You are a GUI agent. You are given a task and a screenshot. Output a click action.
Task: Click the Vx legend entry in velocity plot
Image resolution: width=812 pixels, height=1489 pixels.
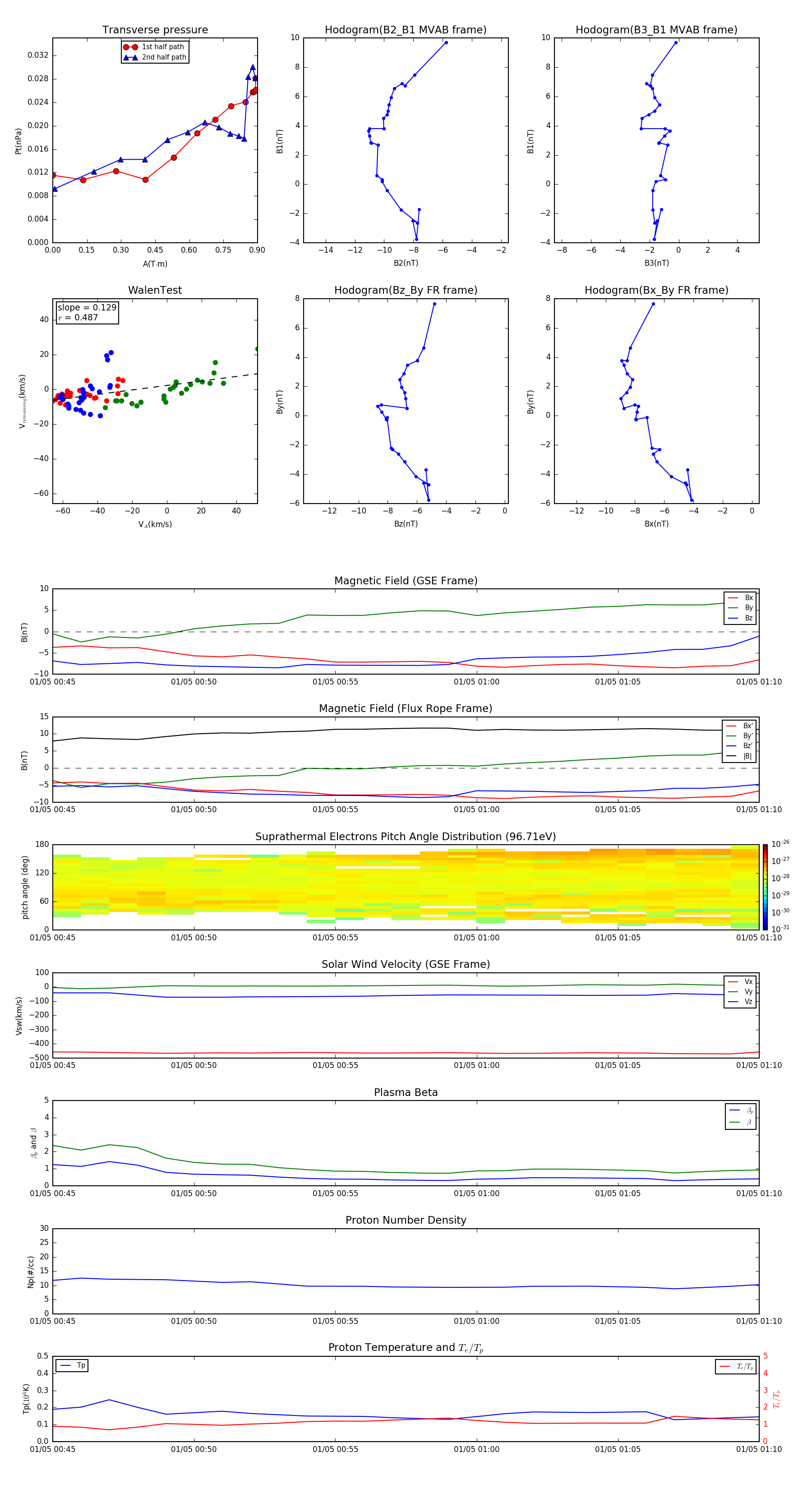point(740,982)
